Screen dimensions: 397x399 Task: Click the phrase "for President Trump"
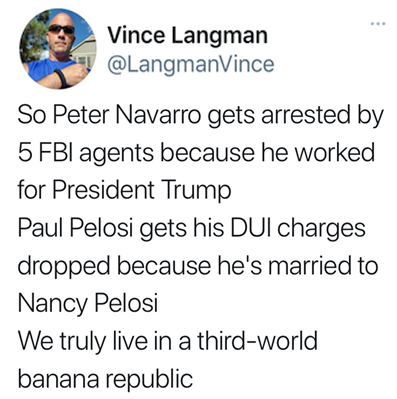pos(124,191)
